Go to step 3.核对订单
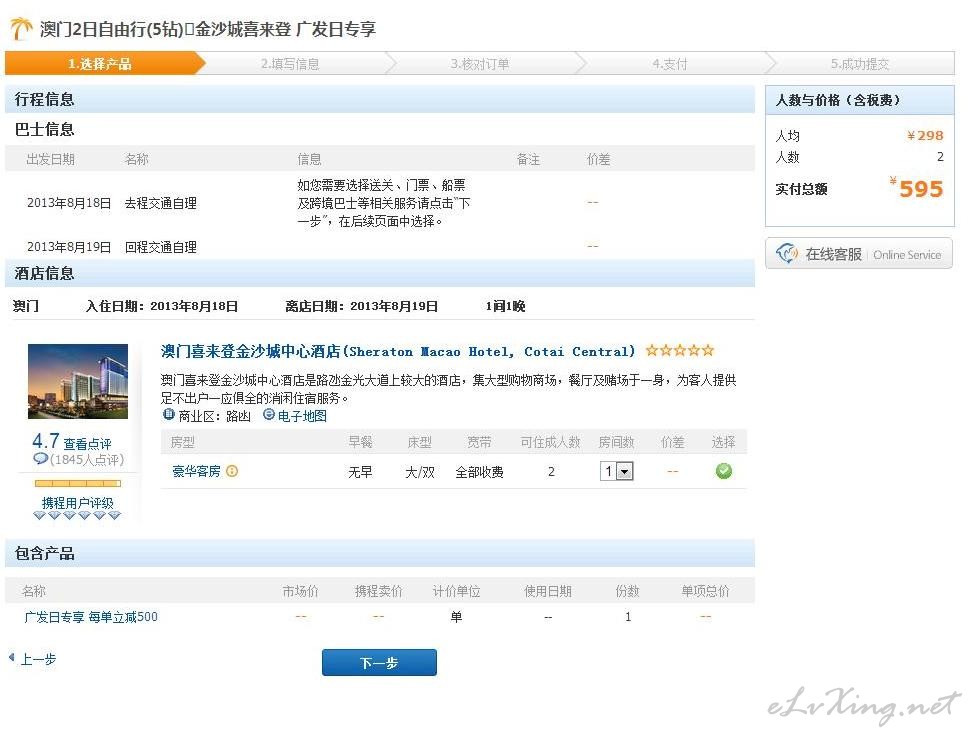972x739 pixels. pyautogui.click(x=480, y=64)
